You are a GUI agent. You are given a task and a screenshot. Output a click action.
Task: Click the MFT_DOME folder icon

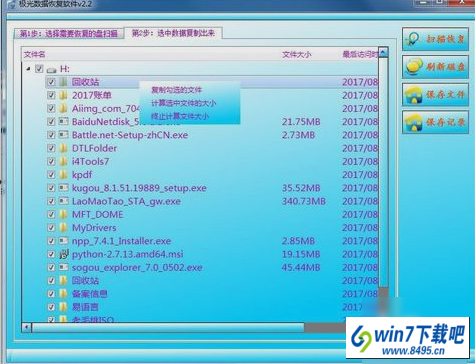[x=63, y=214]
